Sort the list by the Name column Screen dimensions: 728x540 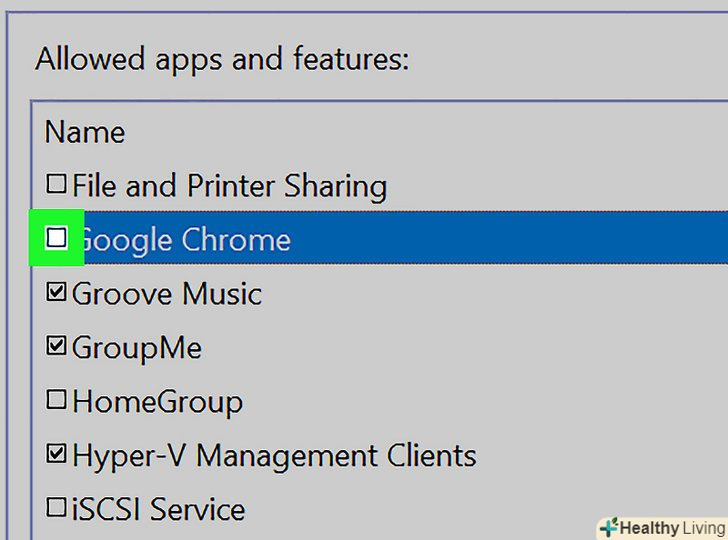(x=85, y=132)
